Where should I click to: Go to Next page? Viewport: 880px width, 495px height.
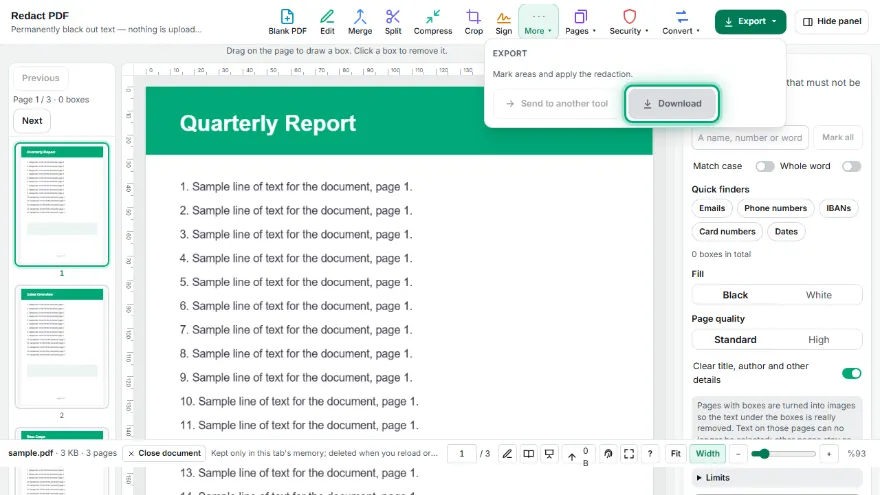coord(32,121)
